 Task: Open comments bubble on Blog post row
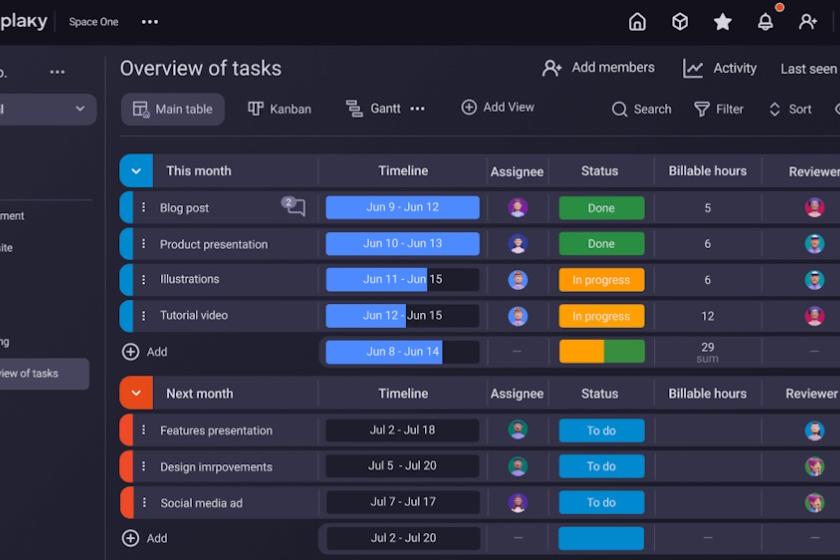pyautogui.click(x=294, y=206)
